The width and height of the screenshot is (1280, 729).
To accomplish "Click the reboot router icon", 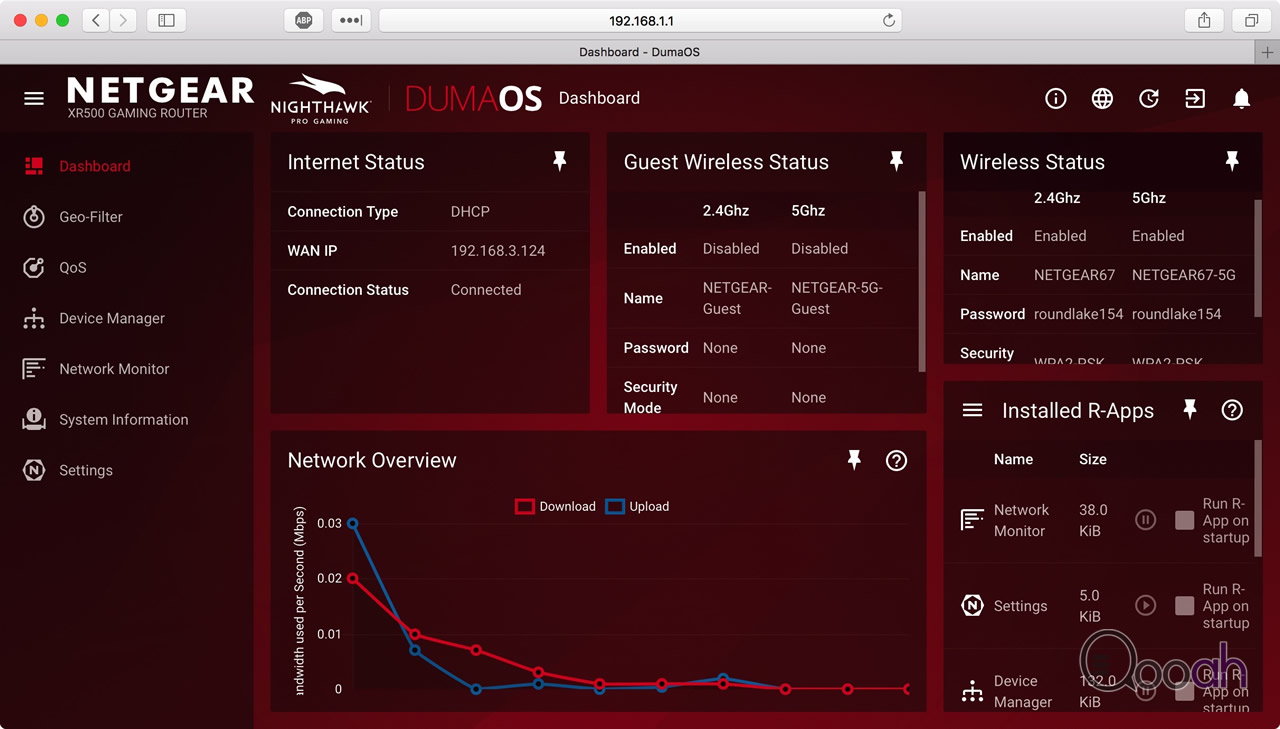I will pyautogui.click(x=1149, y=98).
